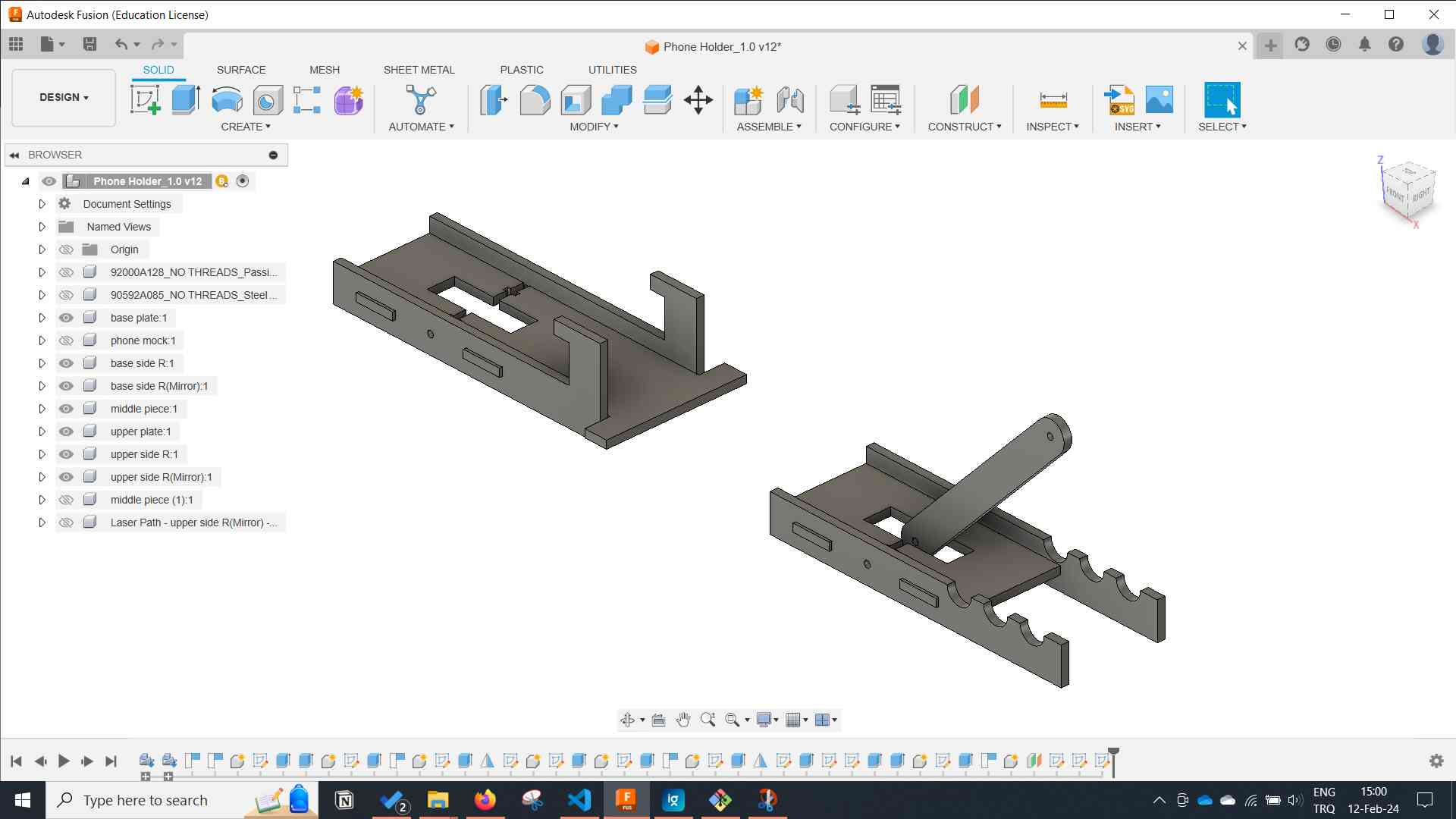Click the Pan hand icon

[x=683, y=720]
